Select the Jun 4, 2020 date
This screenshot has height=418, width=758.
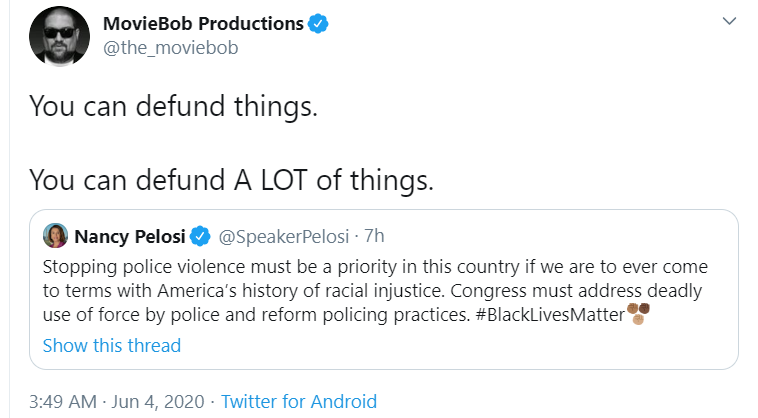coord(156,402)
